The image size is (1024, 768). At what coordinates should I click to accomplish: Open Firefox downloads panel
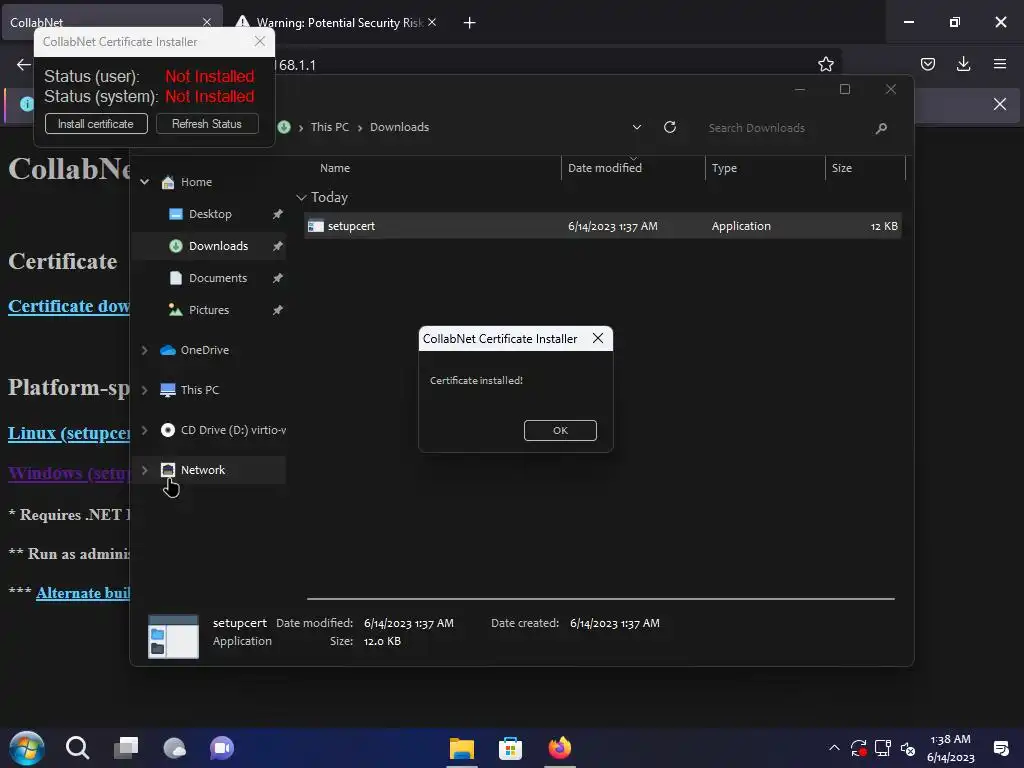[963, 64]
